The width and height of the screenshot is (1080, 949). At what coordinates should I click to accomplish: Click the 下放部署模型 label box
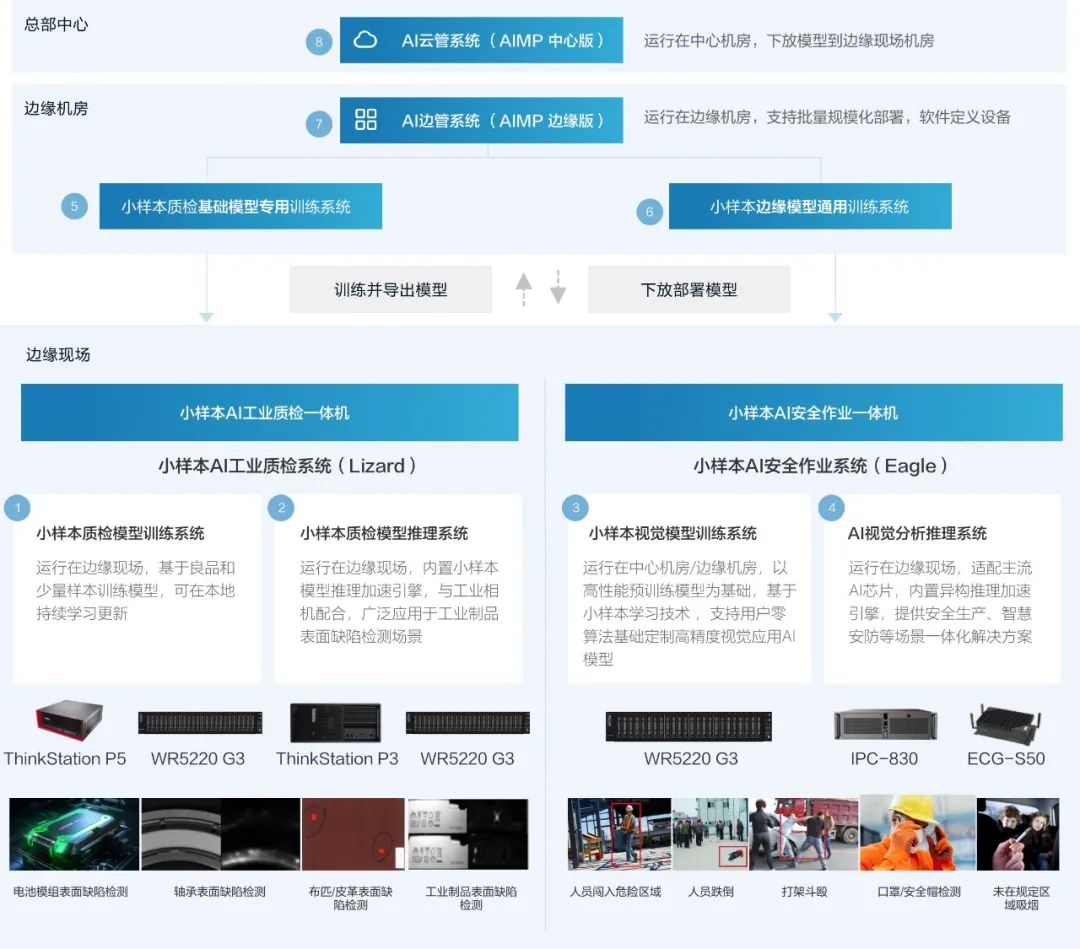tap(689, 289)
